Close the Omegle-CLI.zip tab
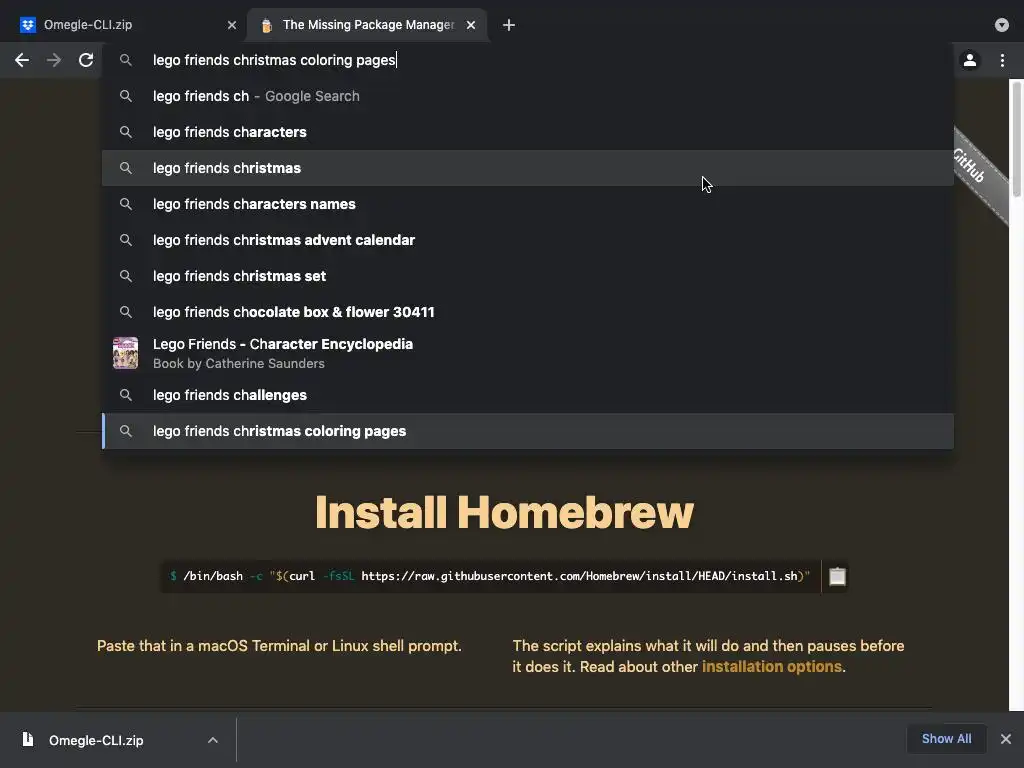Screen dimensions: 1024x768 point(232,25)
